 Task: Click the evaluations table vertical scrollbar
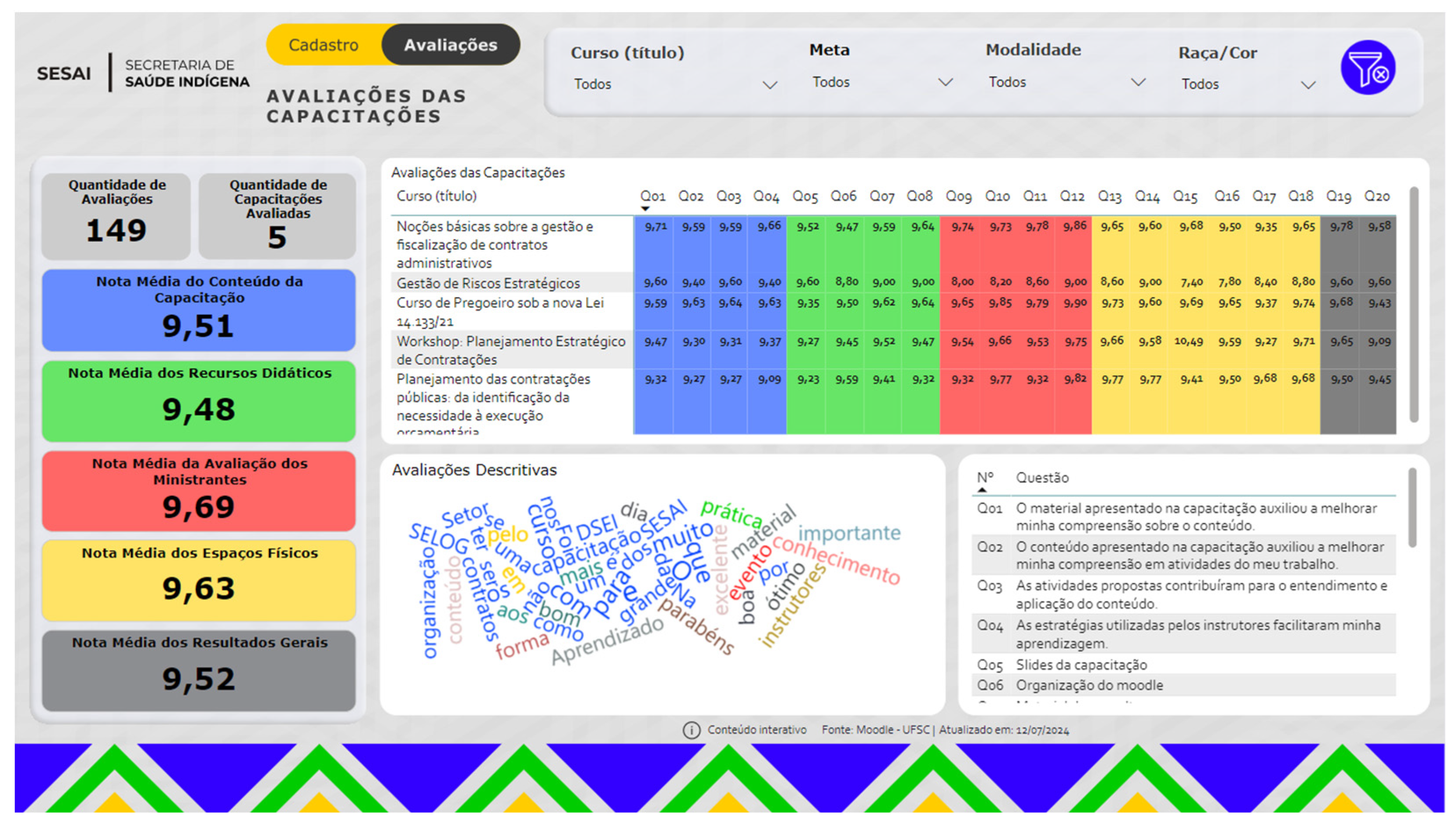pyautogui.click(x=1413, y=305)
